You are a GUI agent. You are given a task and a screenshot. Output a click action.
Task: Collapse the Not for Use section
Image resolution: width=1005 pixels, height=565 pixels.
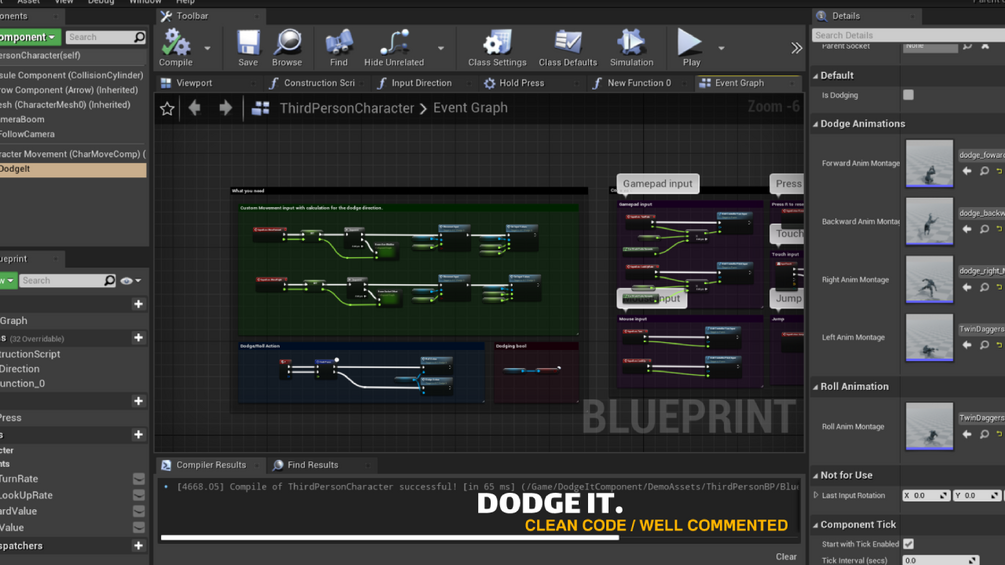pos(816,475)
